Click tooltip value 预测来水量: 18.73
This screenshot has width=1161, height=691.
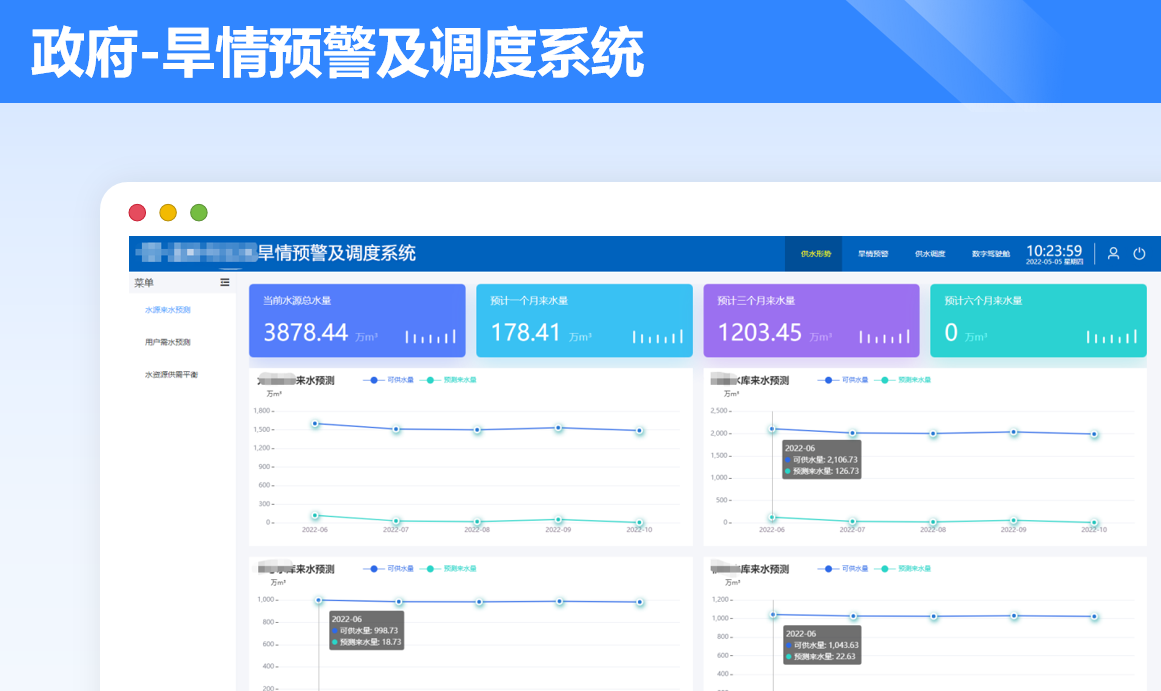coord(369,642)
